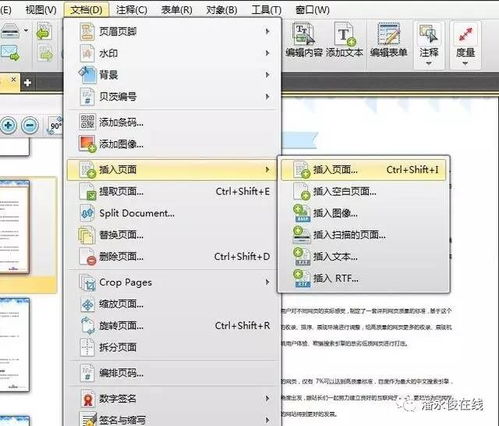Image resolution: width=499 pixels, height=426 pixels.
Task: Expand the 贝茨编号 submenu arrow
Action: pos(267,97)
